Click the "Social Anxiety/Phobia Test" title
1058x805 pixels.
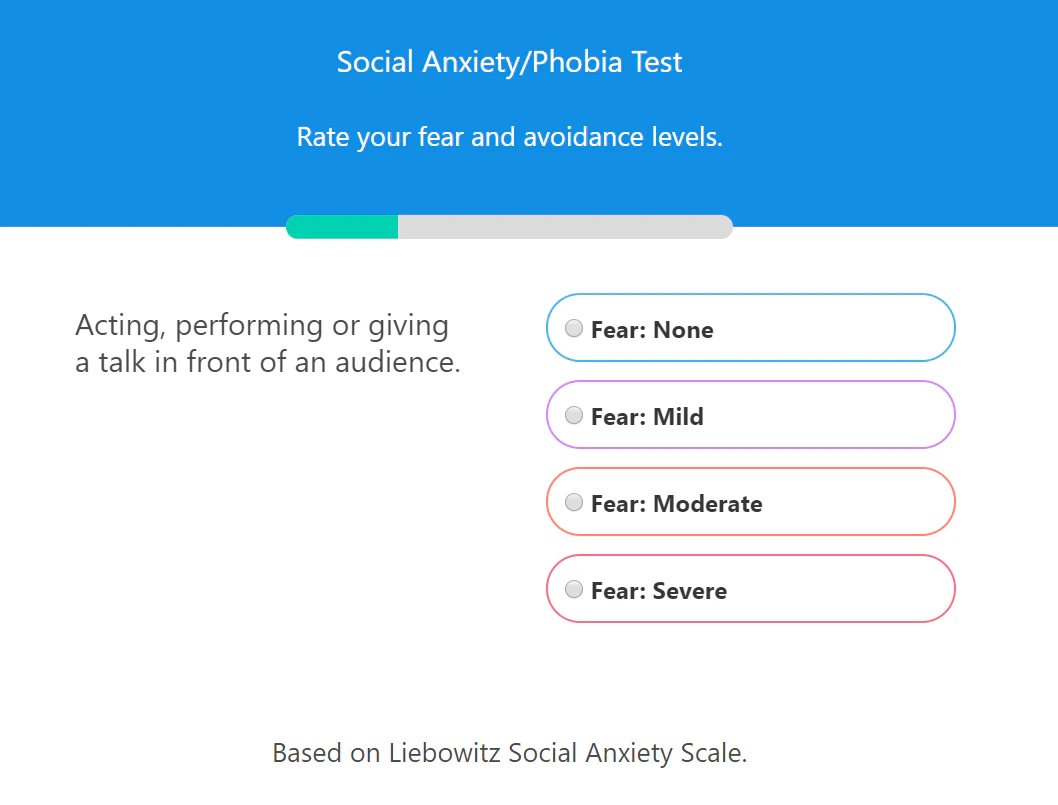(509, 62)
